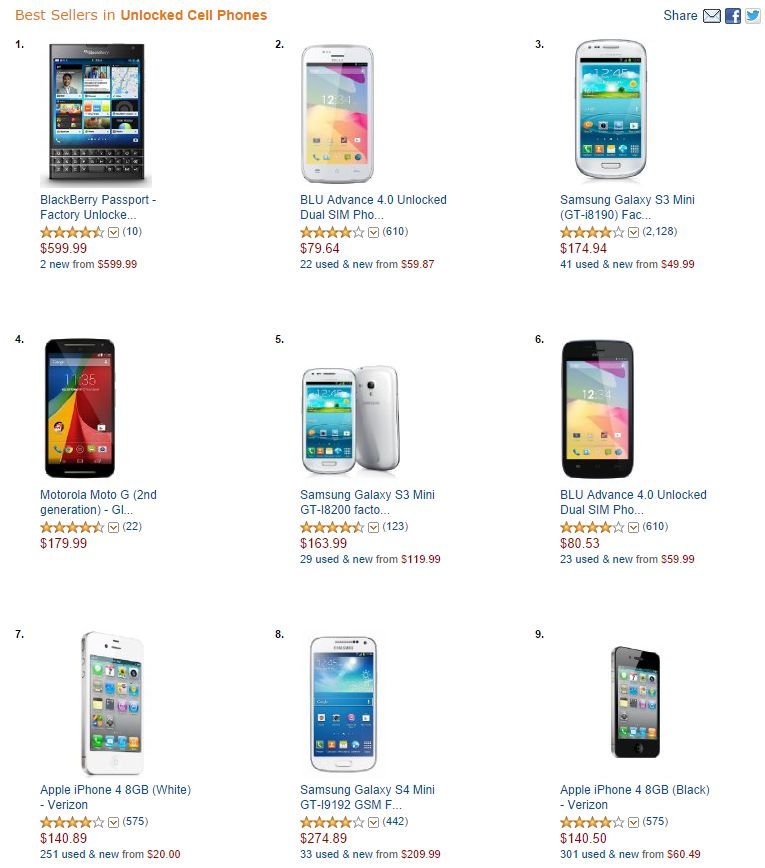Open white Apple iPhone 4 product image

112,703
